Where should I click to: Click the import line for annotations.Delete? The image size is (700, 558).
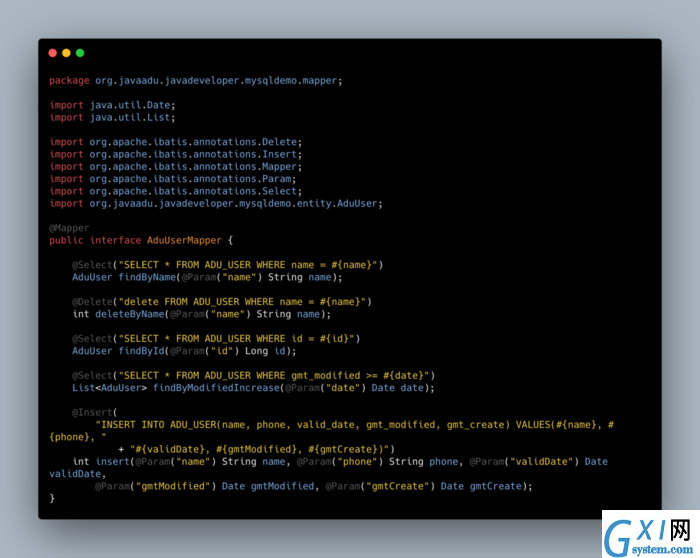(175, 142)
